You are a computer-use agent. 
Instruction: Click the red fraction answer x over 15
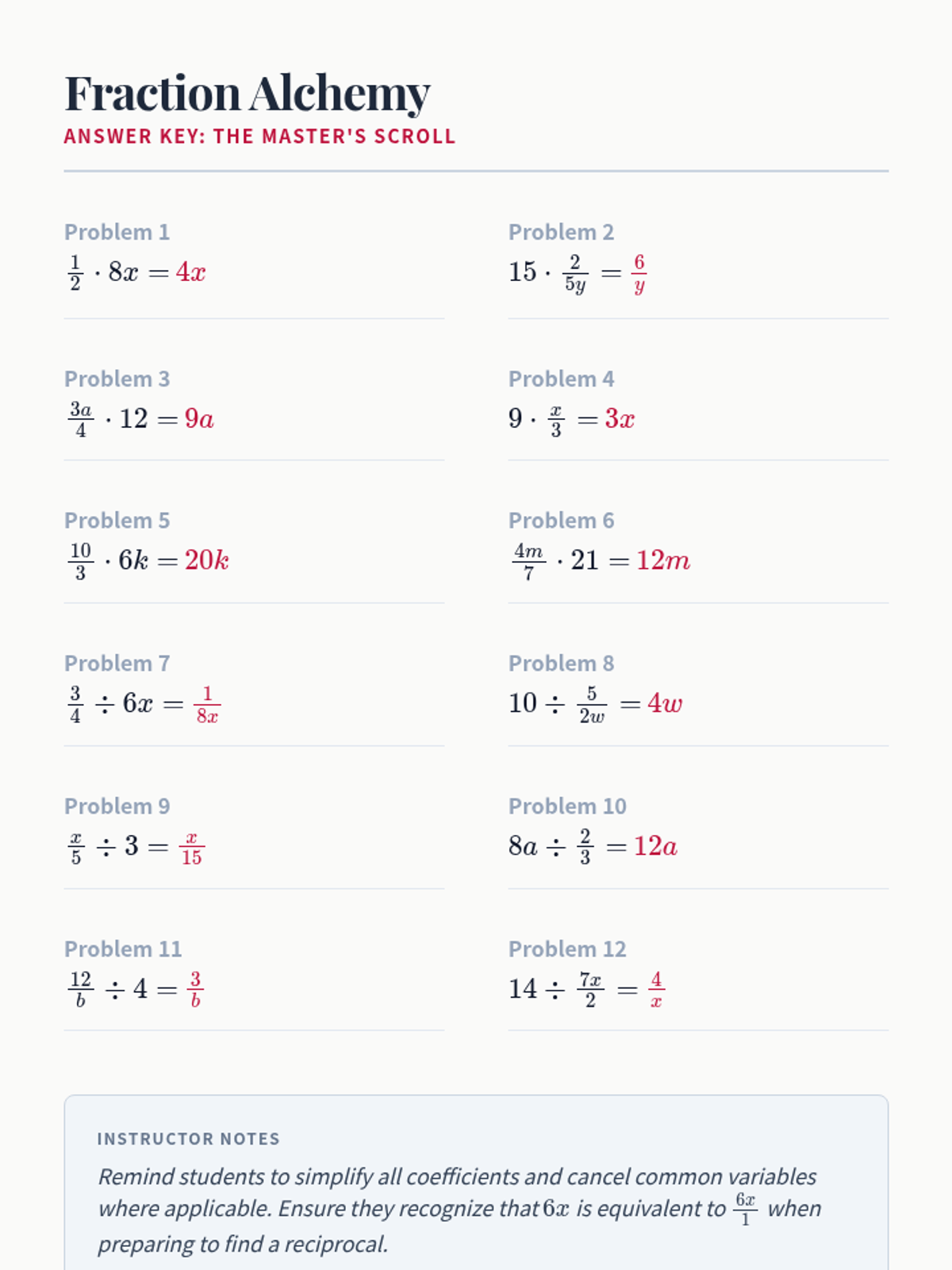[x=191, y=848]
